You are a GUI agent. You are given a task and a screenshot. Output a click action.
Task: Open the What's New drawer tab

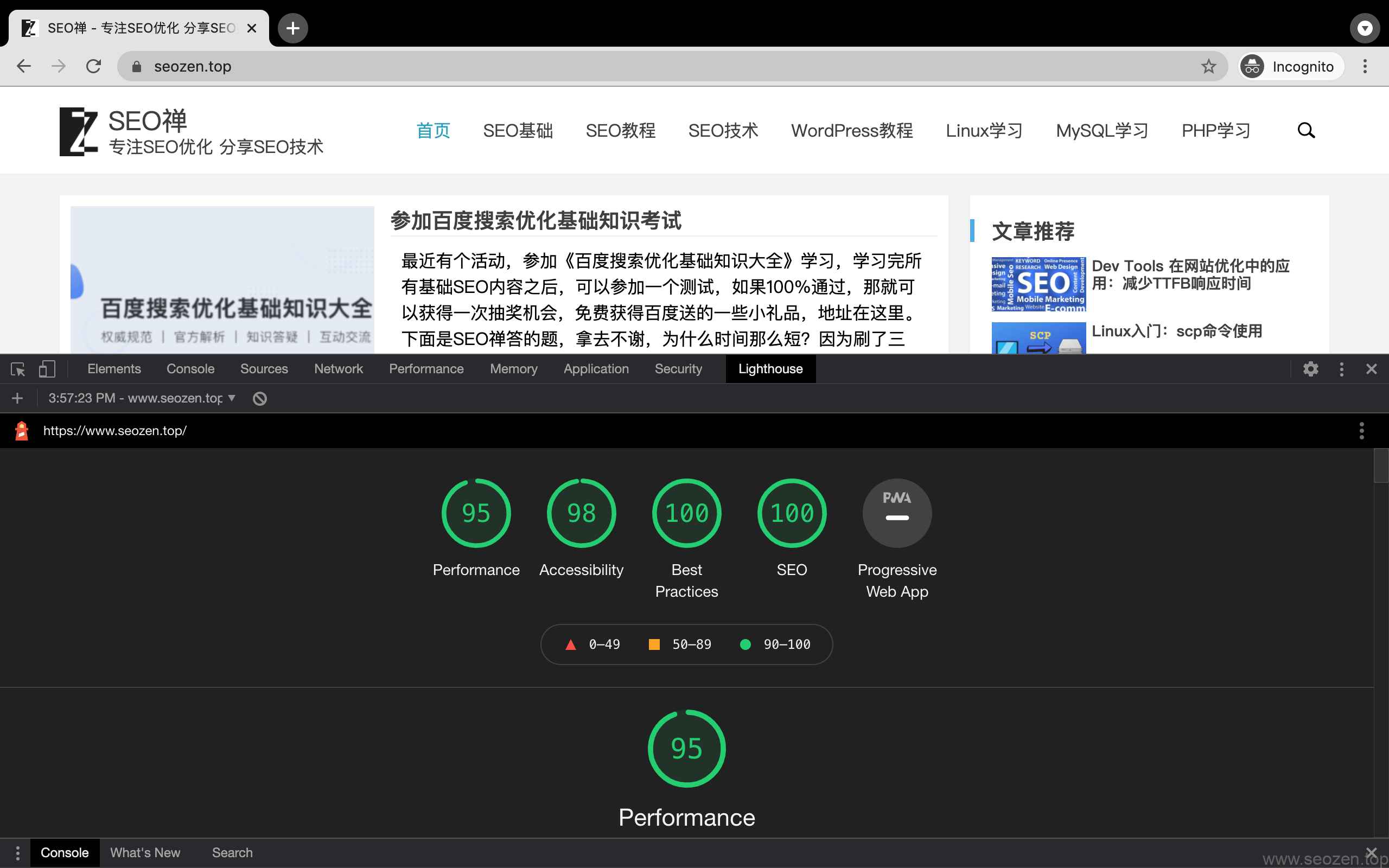point(145,852)
